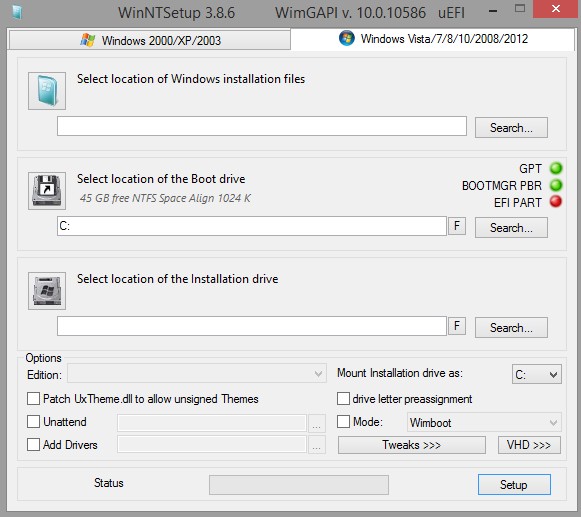Viewport: 581px width, 517px height.
Task: Tick the Unattend checkbox
Action: 33,422
